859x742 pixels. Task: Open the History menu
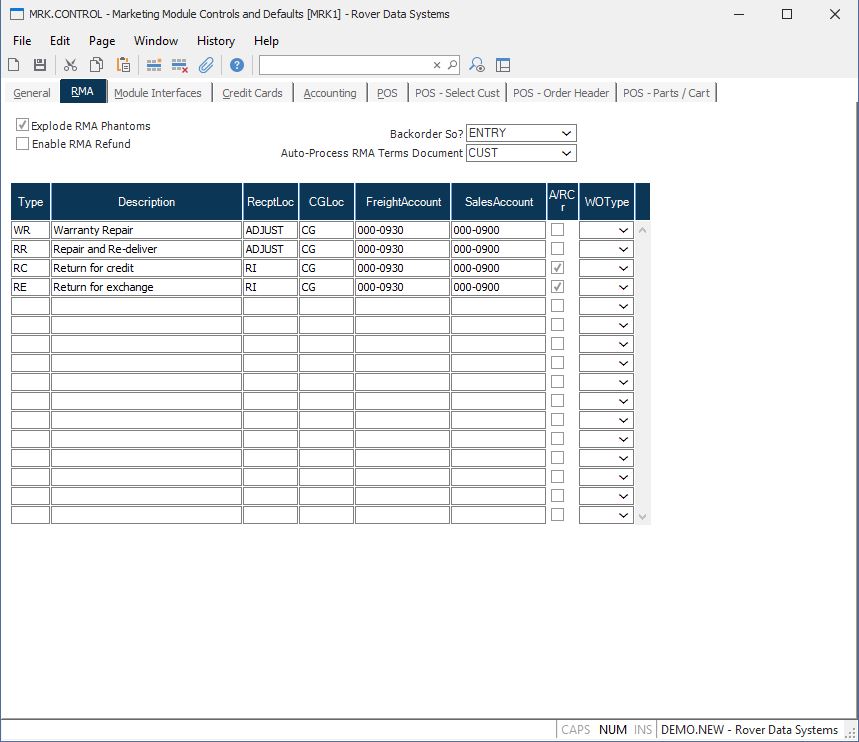click(x=215, y=41)
